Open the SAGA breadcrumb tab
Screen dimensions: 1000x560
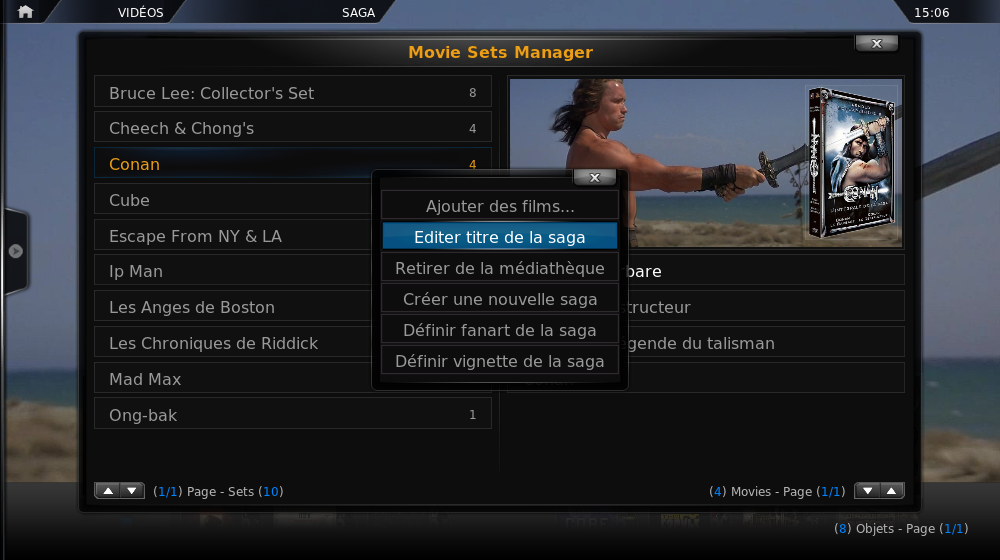point(358,12)
